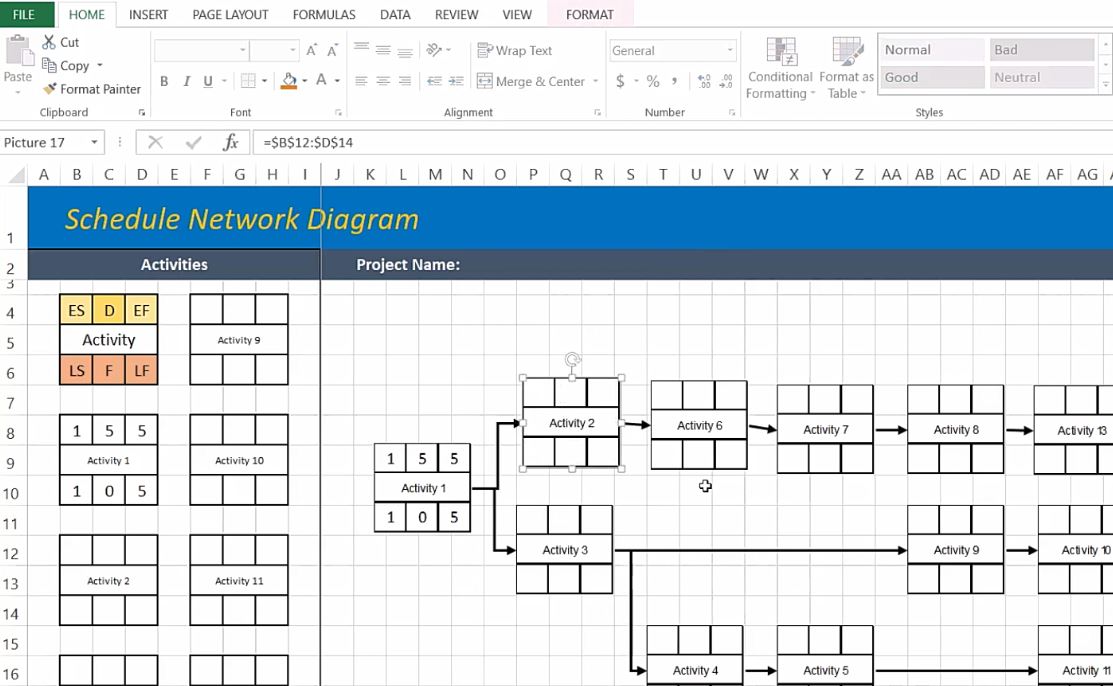
Task: Toggle Wrap Text
Action: (514, 50)
